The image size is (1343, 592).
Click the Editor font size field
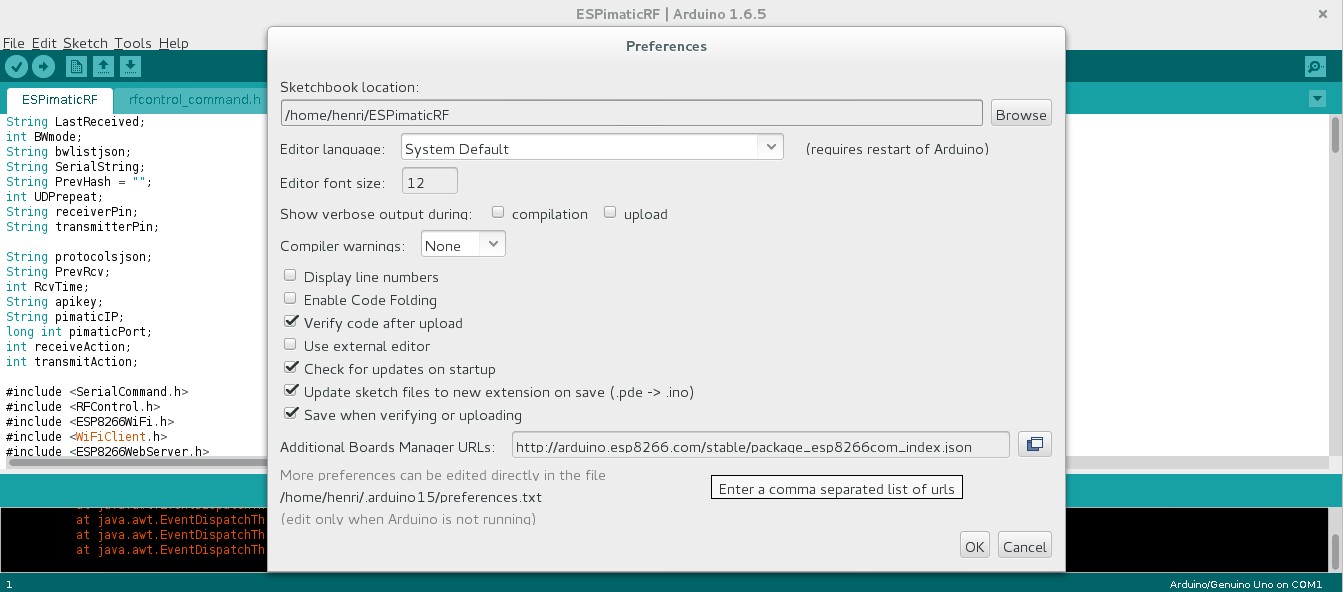click(x=429, y=182)
